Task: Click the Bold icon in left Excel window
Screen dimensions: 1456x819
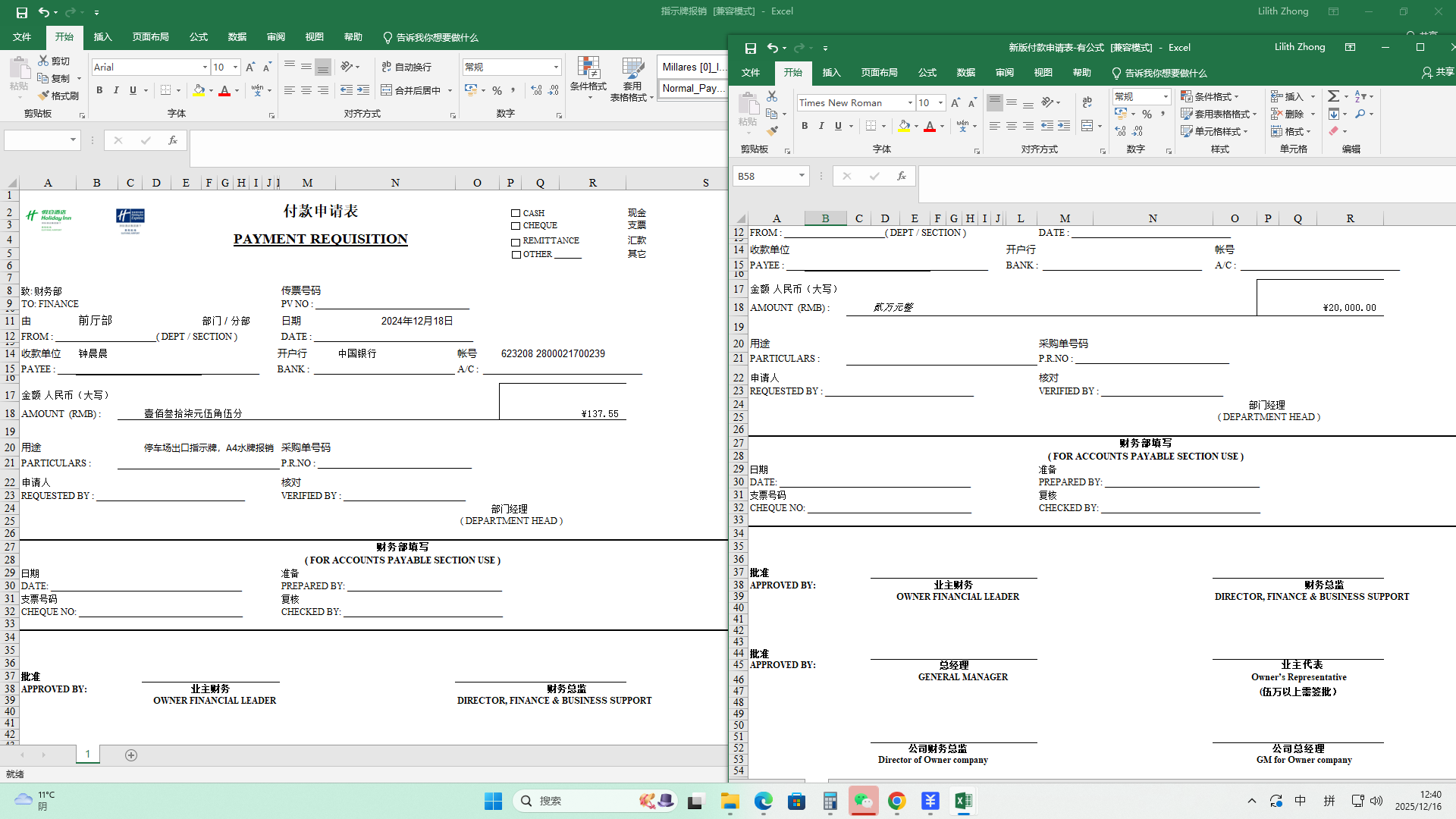Action: click(99, 90)
